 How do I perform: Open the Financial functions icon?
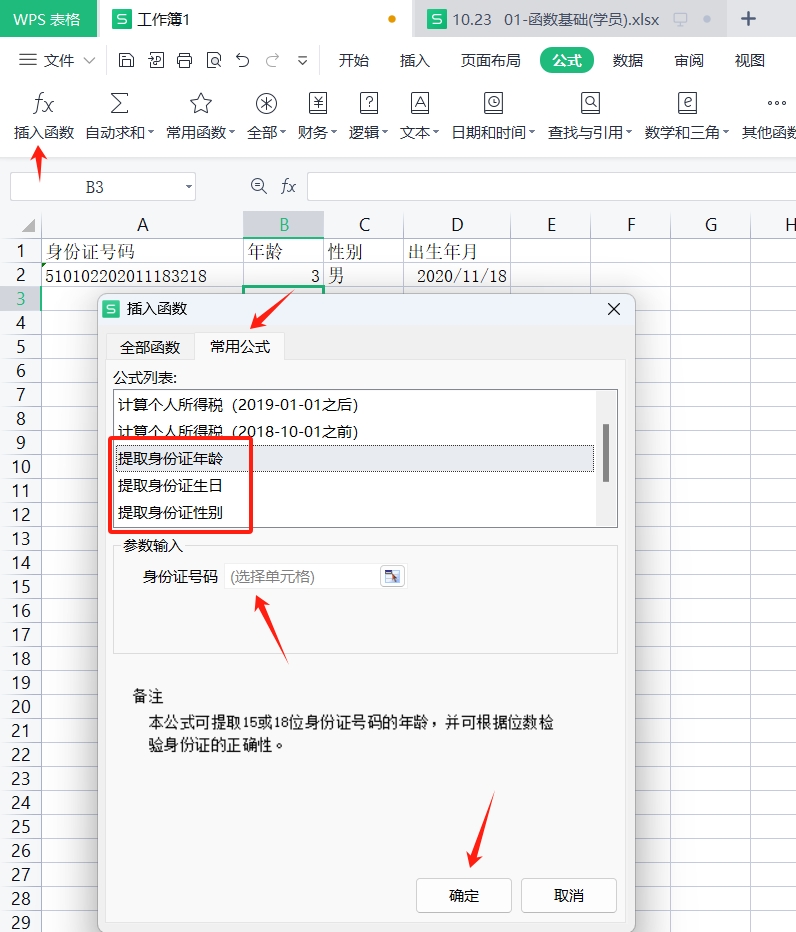318,104
